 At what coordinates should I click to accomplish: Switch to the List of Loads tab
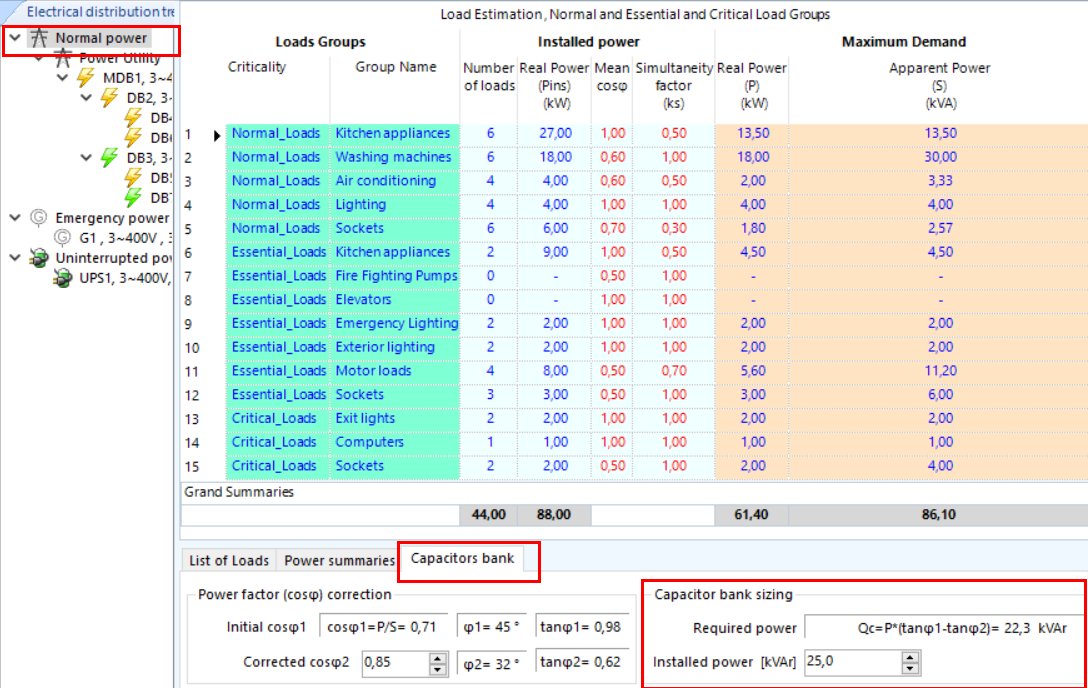pos(227,561)
